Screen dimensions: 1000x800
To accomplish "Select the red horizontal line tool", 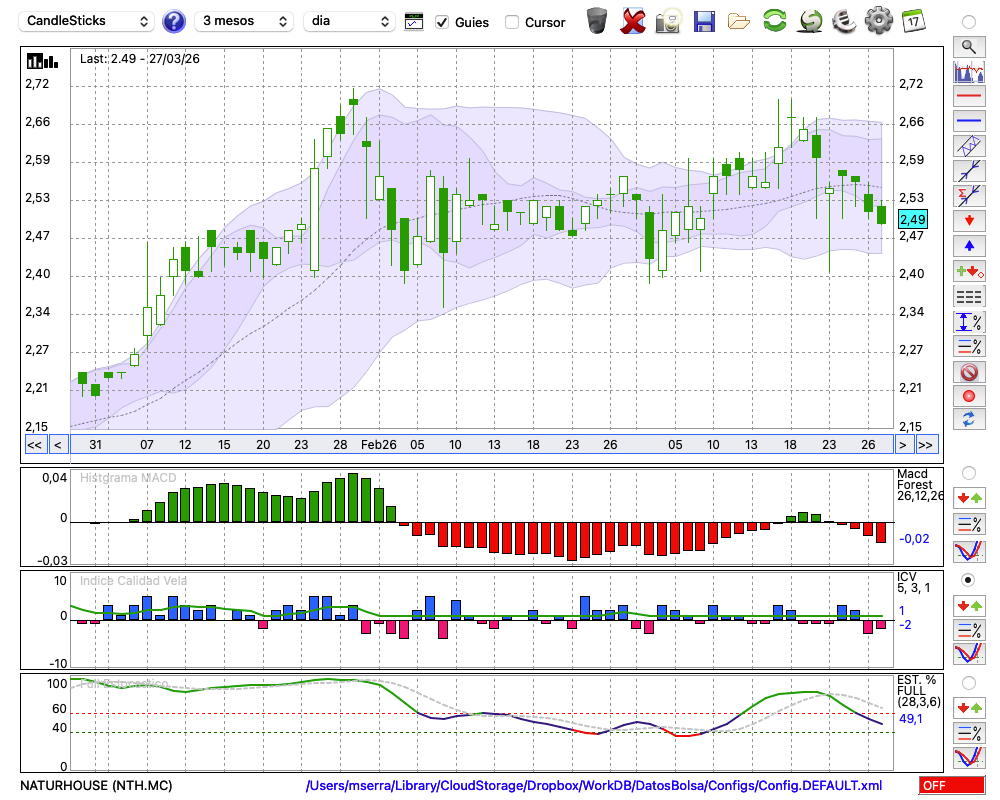I will [968, 97].
